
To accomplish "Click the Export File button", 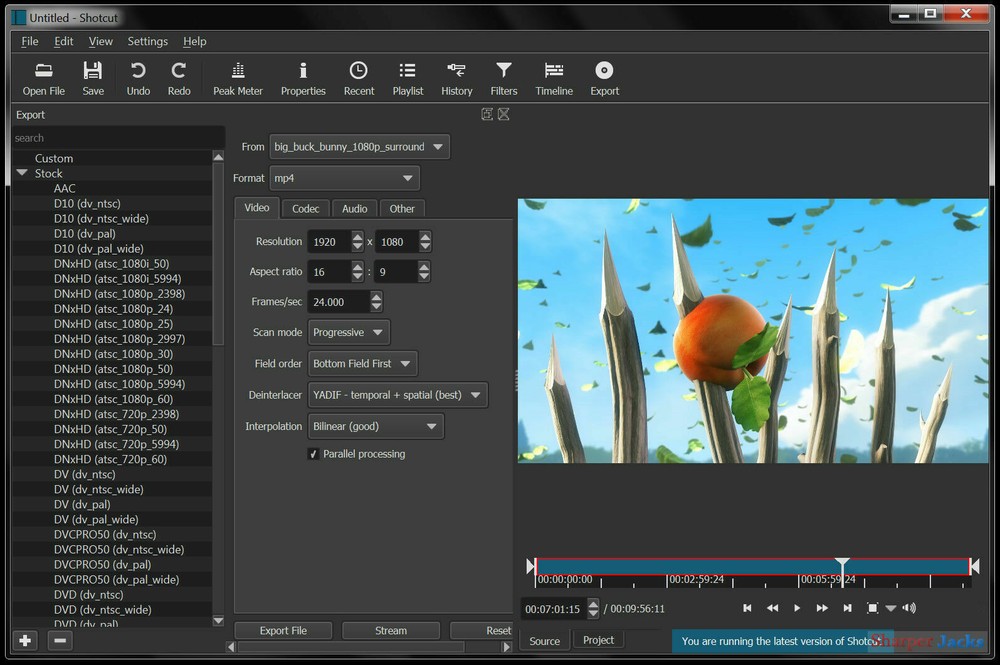I will (x=283, y=630).
